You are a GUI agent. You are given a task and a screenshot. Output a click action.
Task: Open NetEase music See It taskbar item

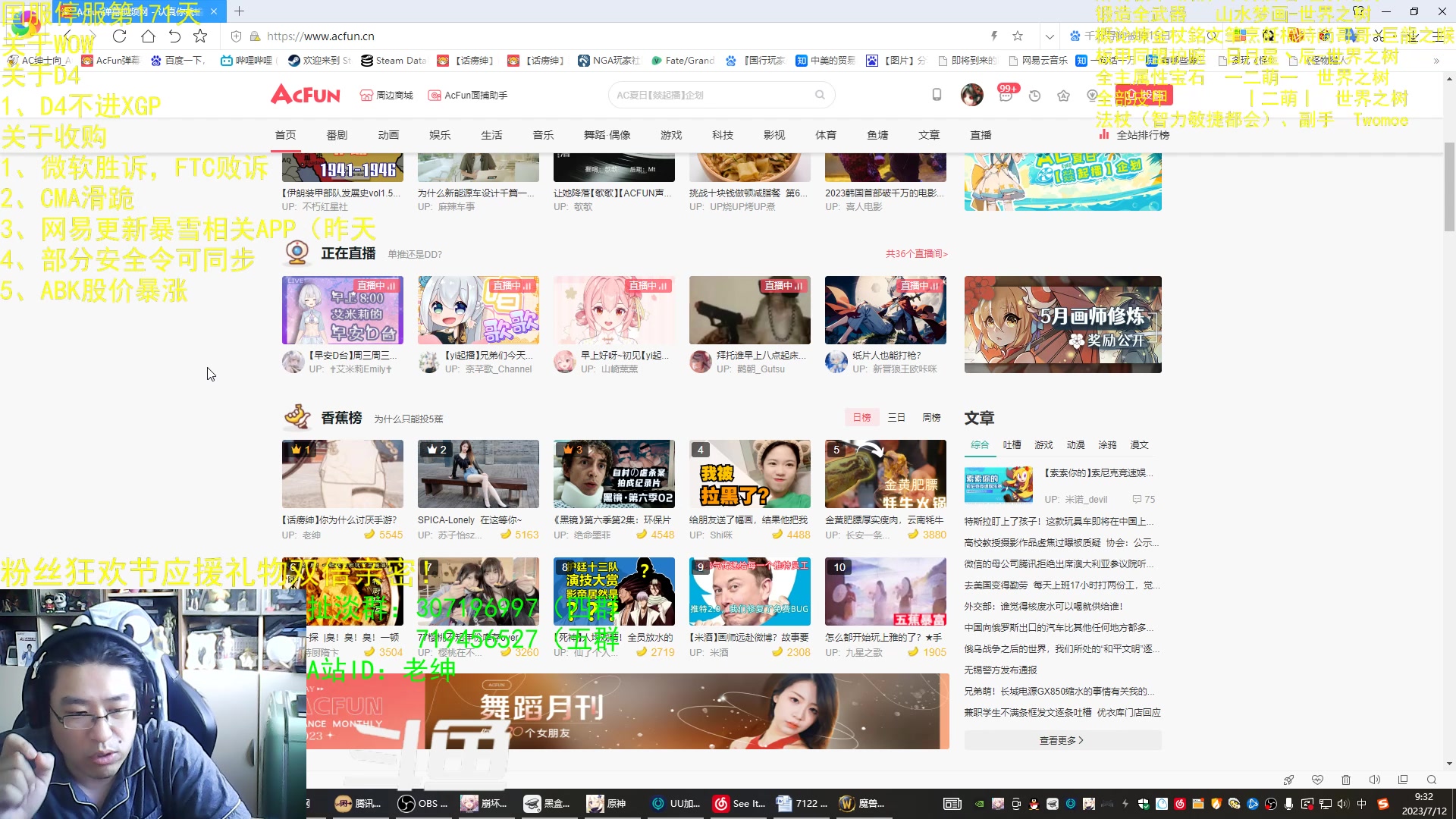(x=739, y=803)
